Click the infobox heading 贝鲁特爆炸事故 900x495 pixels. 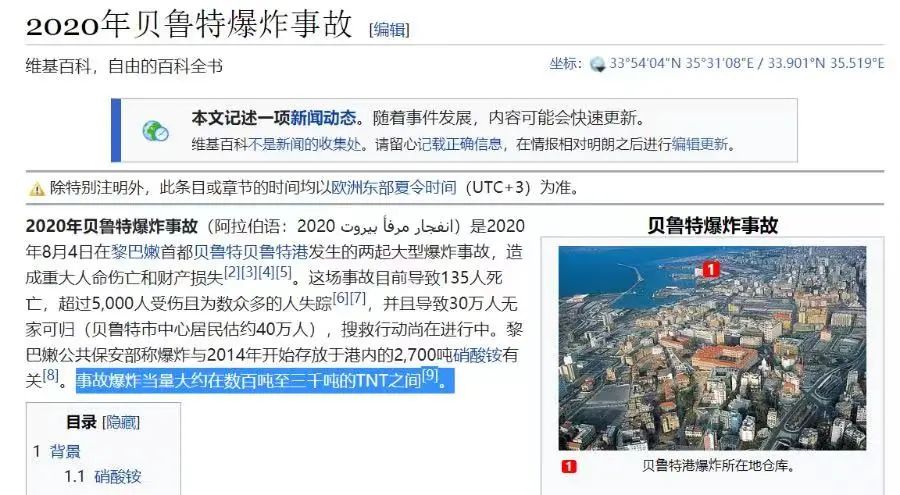[x=712, y=225]
